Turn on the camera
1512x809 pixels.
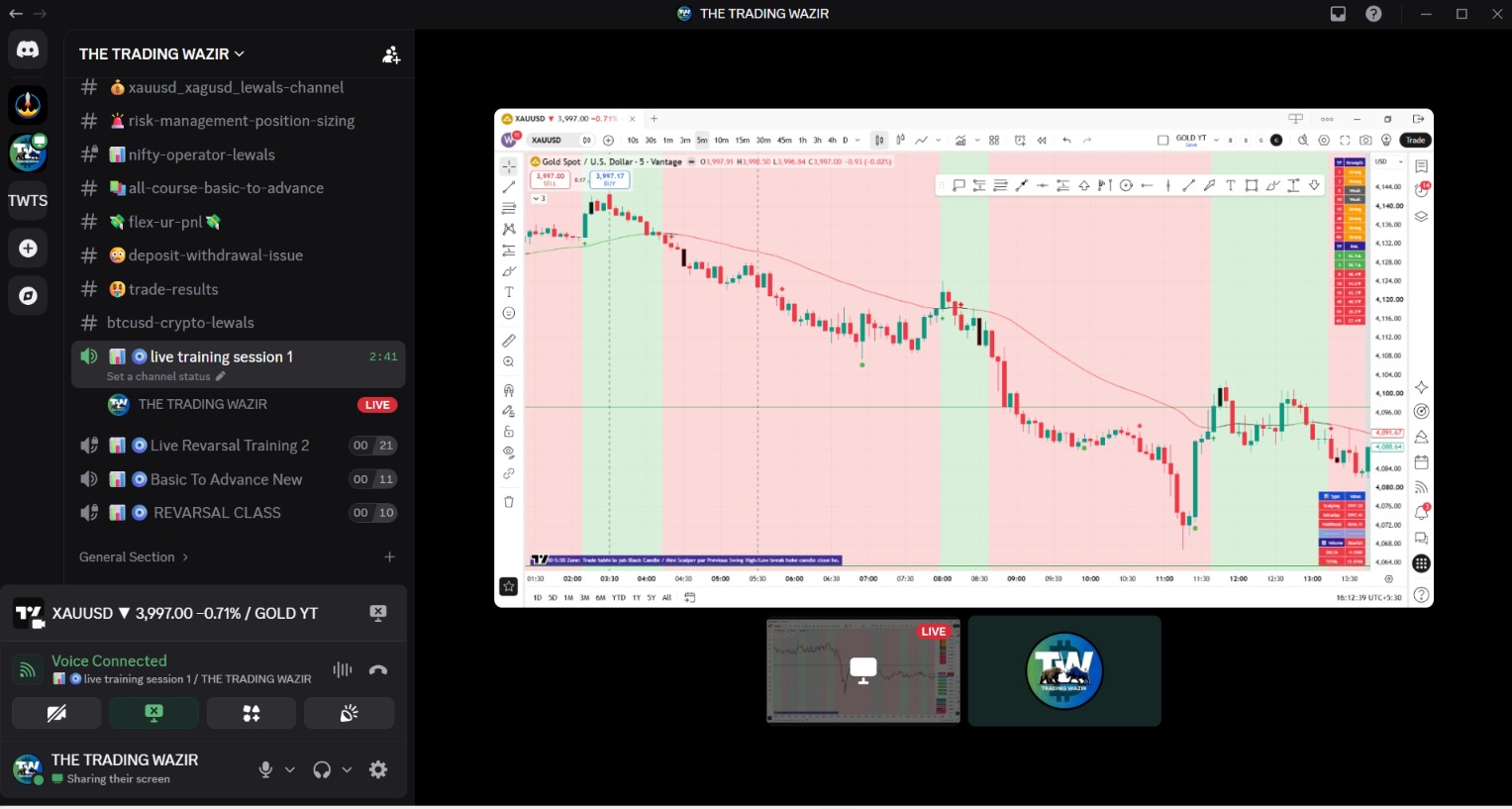coord(56,713)
